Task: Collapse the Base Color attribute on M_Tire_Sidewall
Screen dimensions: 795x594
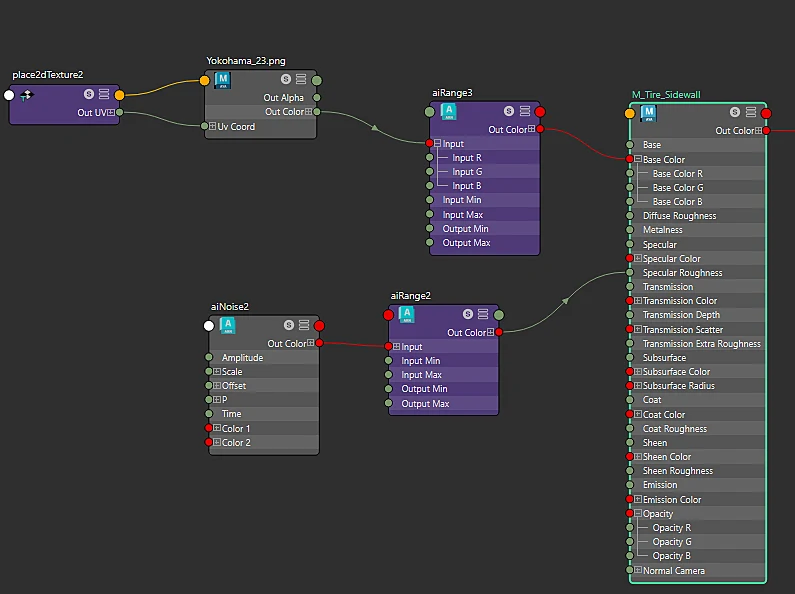Action: (x=638, y=159)
